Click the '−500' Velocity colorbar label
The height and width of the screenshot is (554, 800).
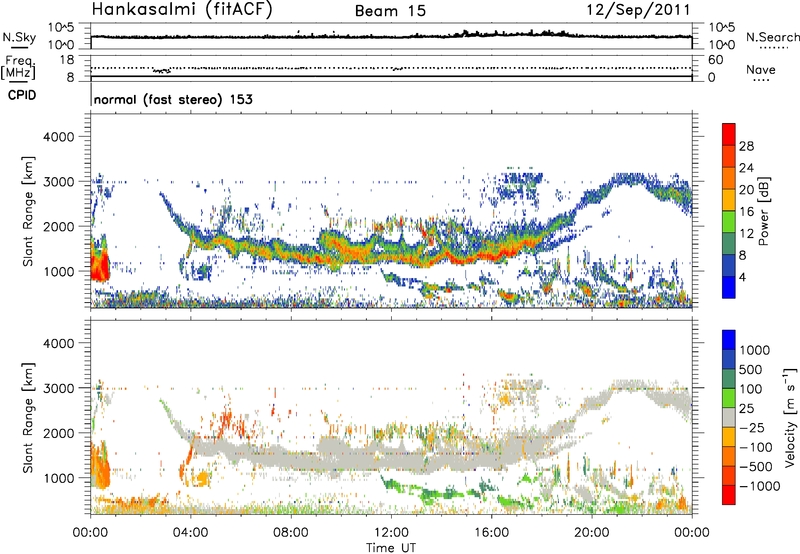(755, 467)
